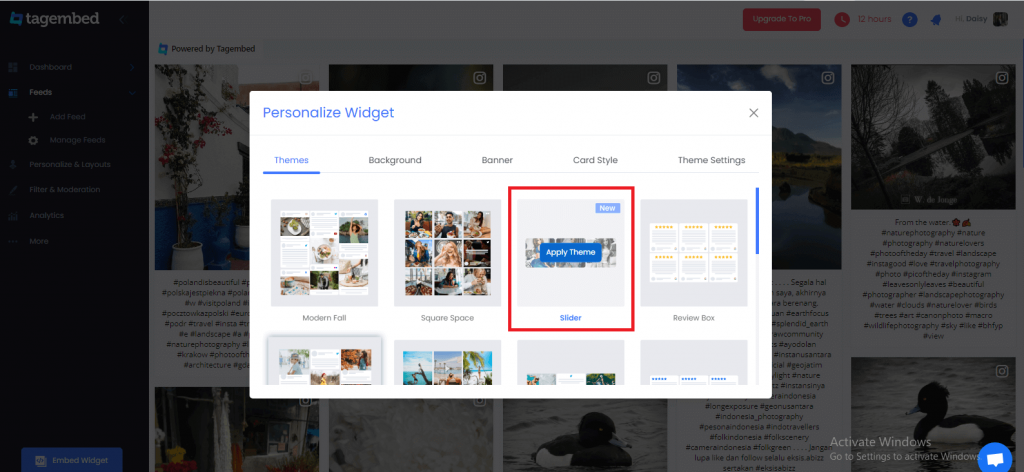Screen dimensions: 1024x472
Task: Open Personalize & Layouts menu item
Action: tap(70, 165)
